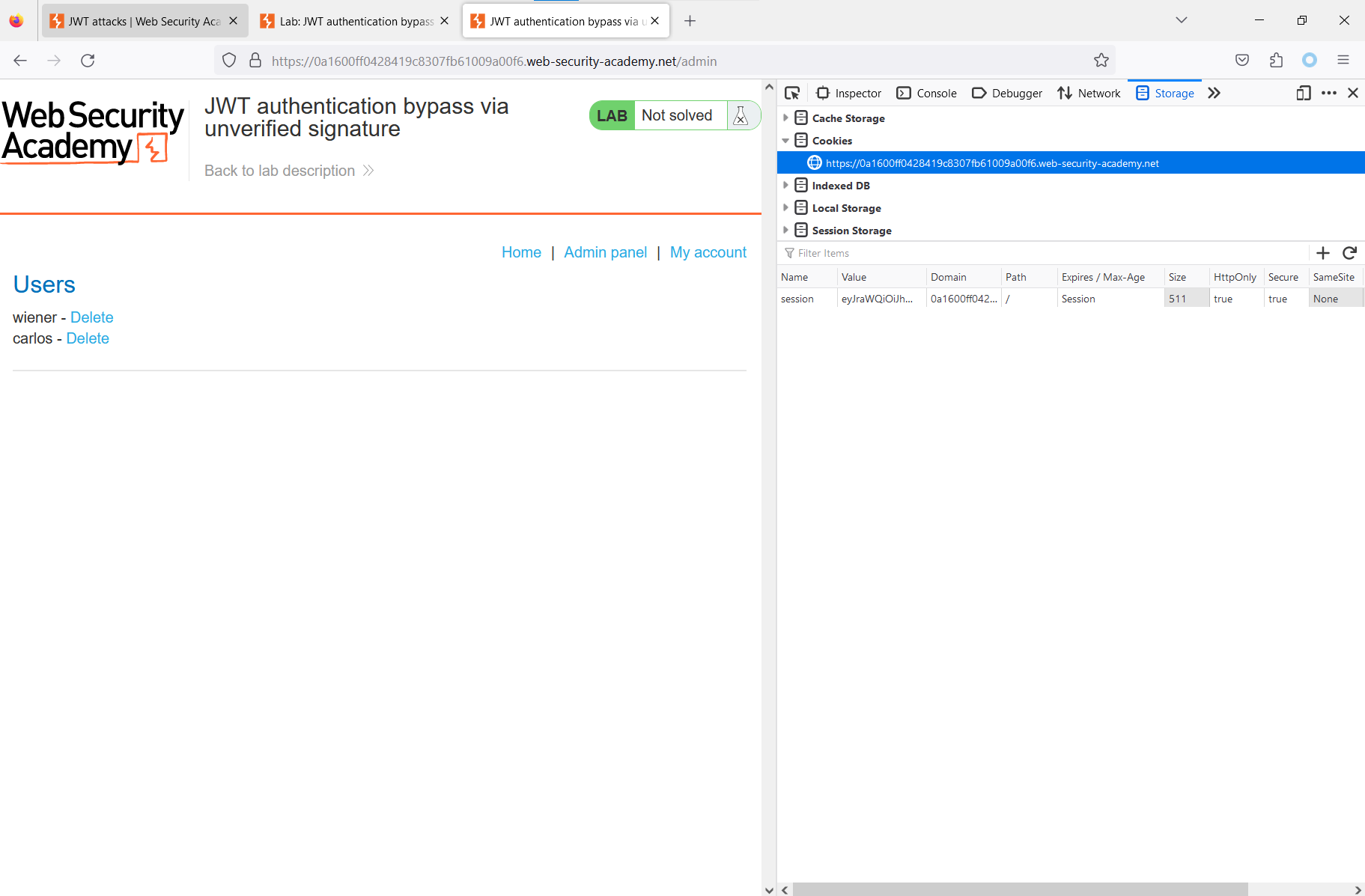Refresh the storage items list

1349,253
